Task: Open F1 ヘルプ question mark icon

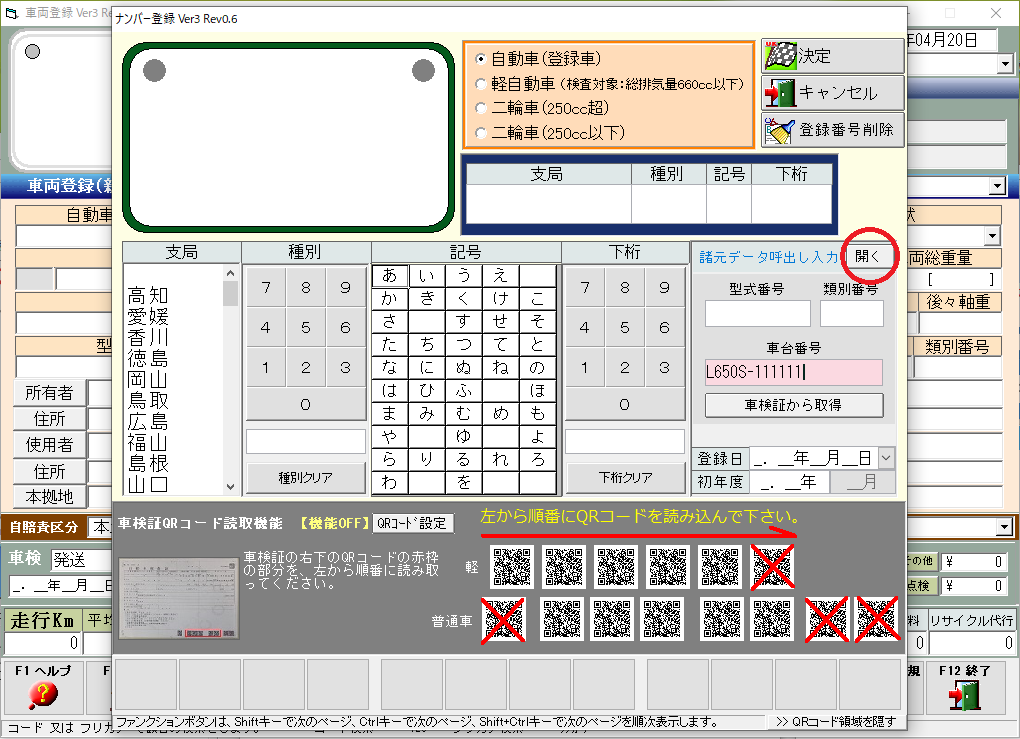Action: click(x=43, y=695)
